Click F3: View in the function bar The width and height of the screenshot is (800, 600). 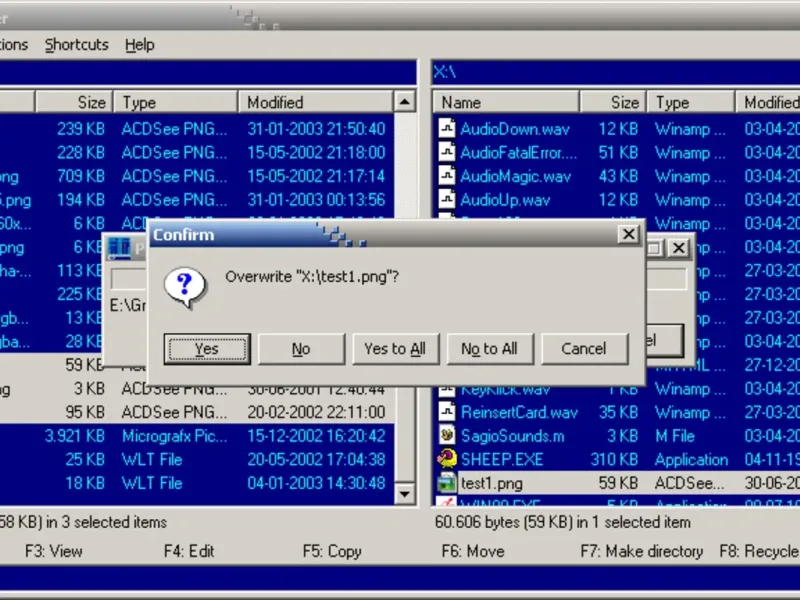pyautogui.click(x=54, y=551)
